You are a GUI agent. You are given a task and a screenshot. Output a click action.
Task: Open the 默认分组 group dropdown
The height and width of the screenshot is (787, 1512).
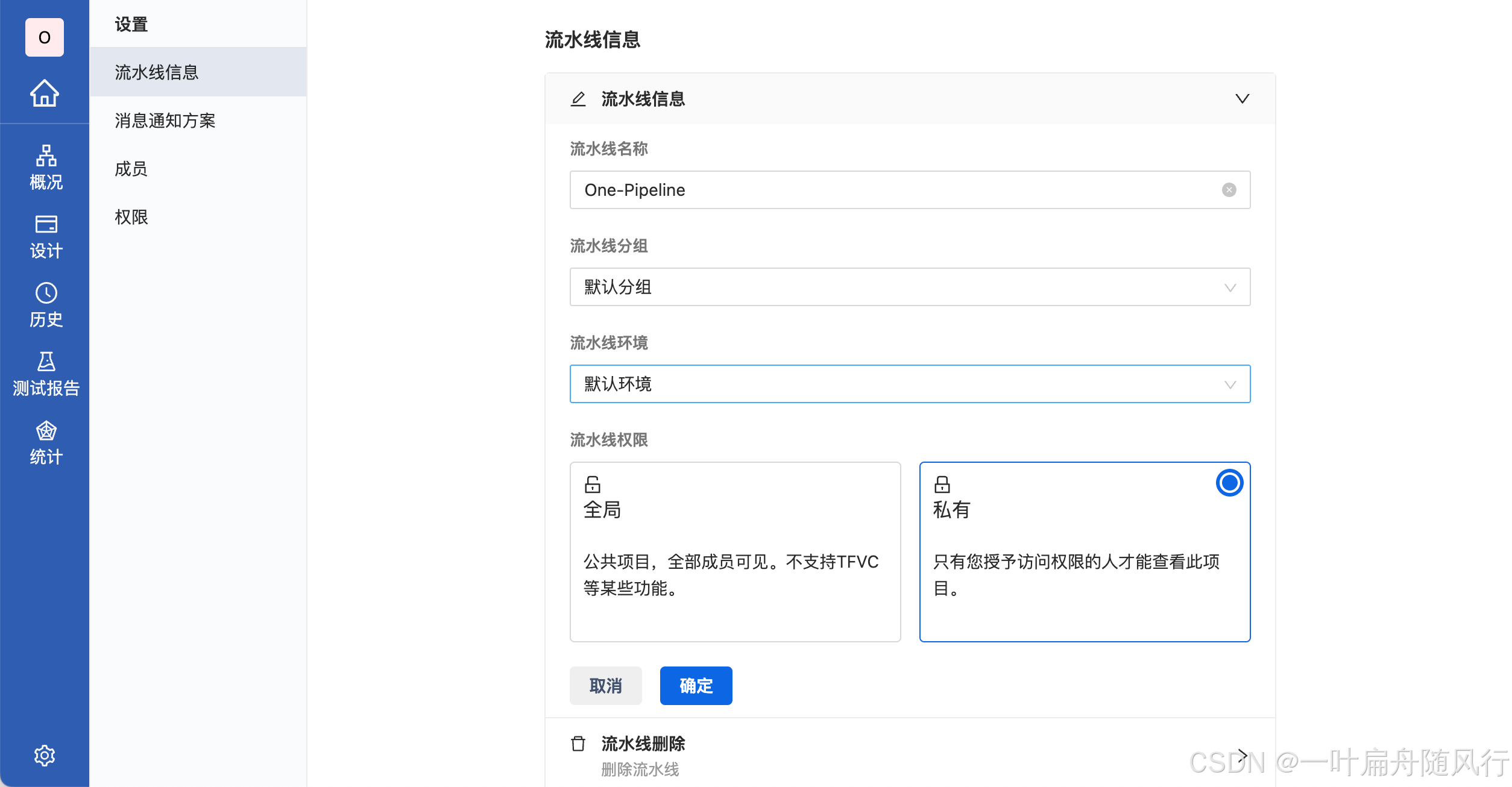910,287
